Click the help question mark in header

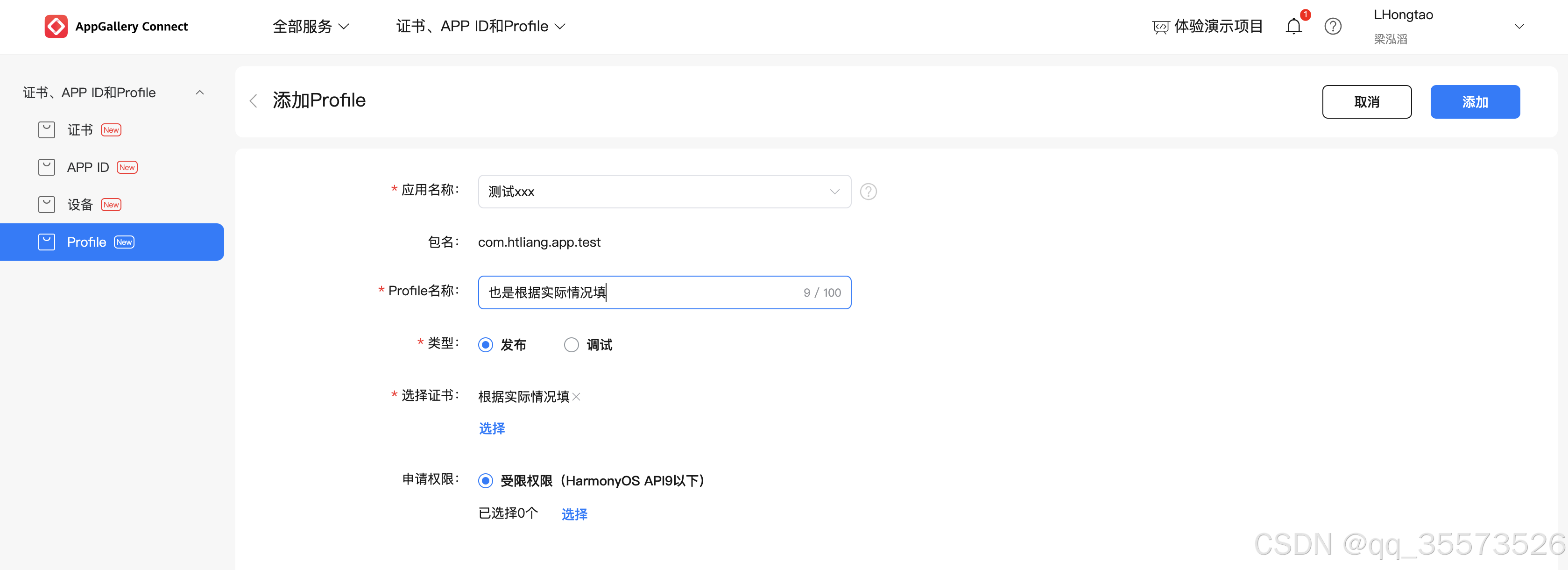(1333, 26)
